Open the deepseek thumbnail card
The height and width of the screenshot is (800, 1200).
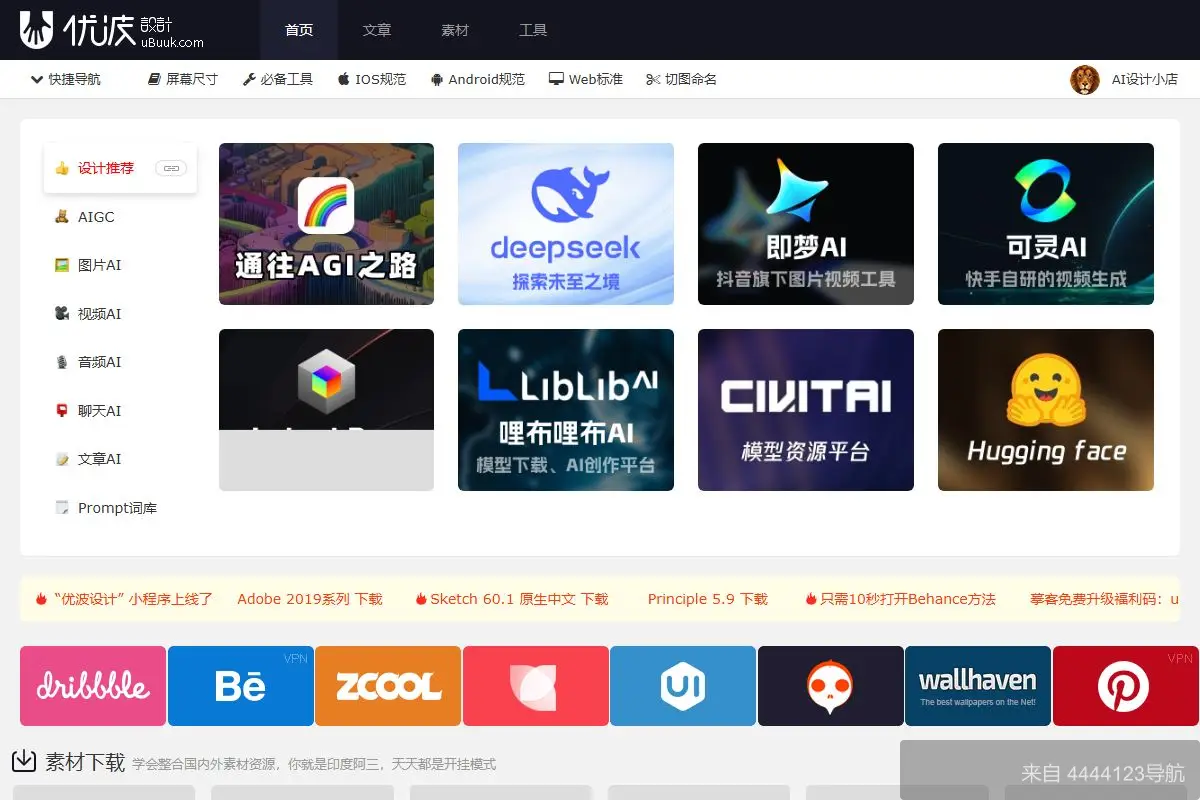[x=565, y=223]
